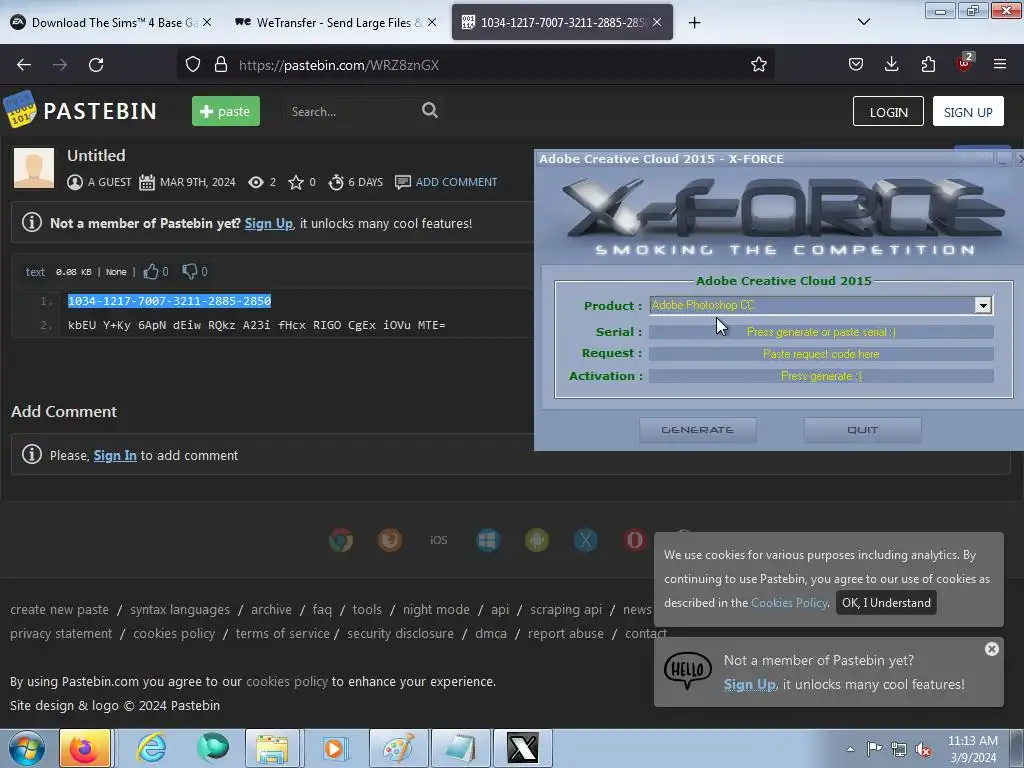Click the iOS app icon
Screen dimensions: 1024x768
point(438,540)
